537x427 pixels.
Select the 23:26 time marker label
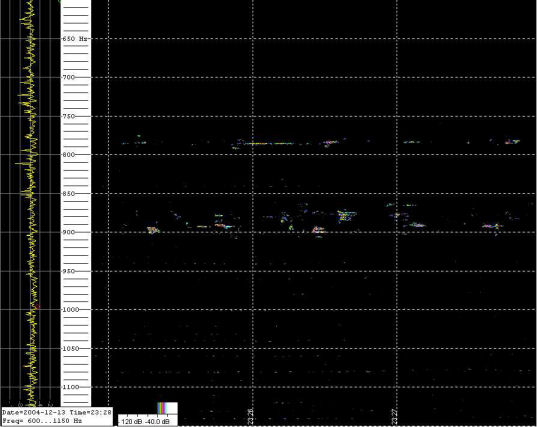(250, 416)
